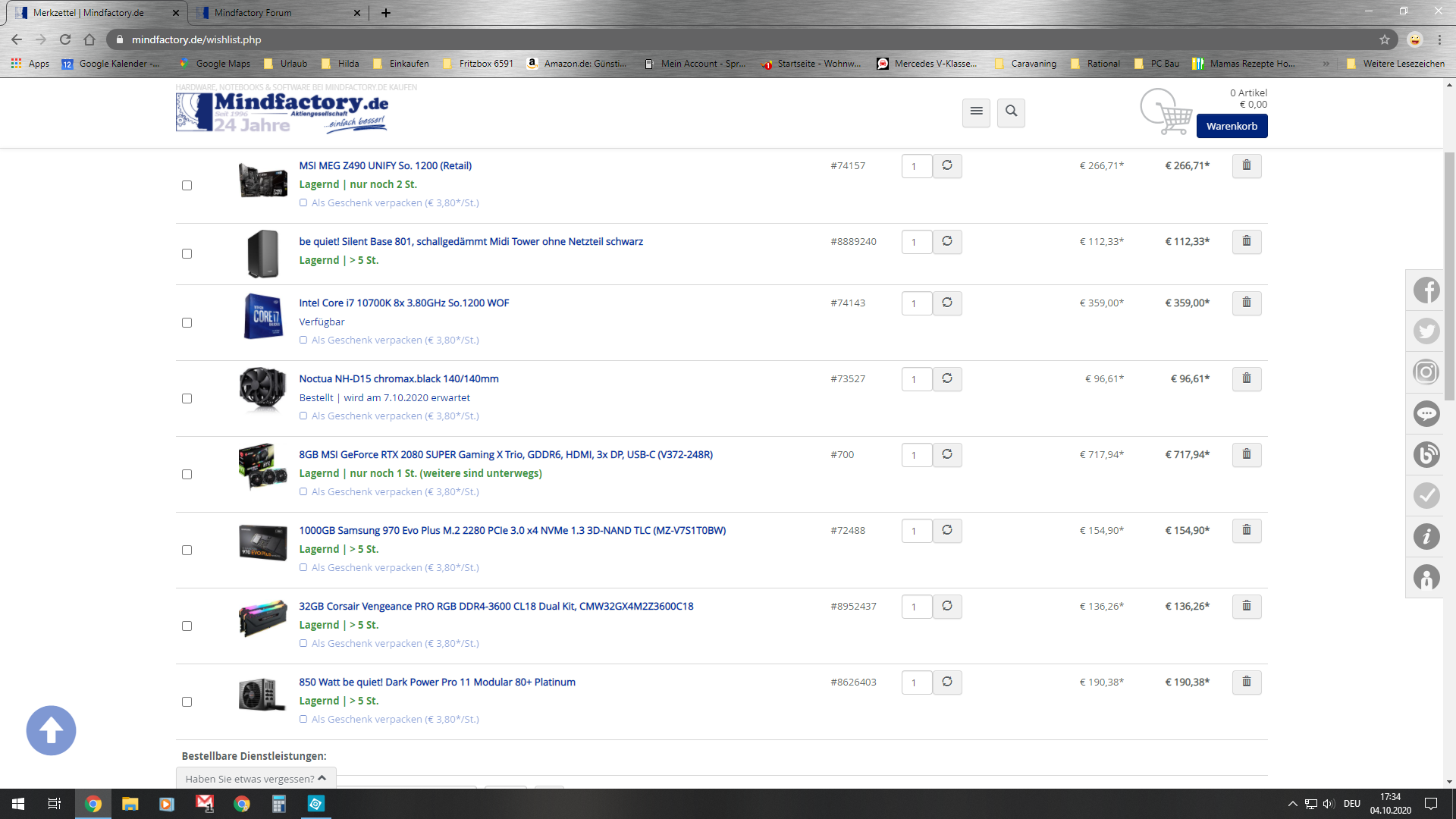Image resolution: width=1456 pixels, height=819 pixels.
Task: Select Merkzettel Mindfactory.de tab
Action: (96, 13)
